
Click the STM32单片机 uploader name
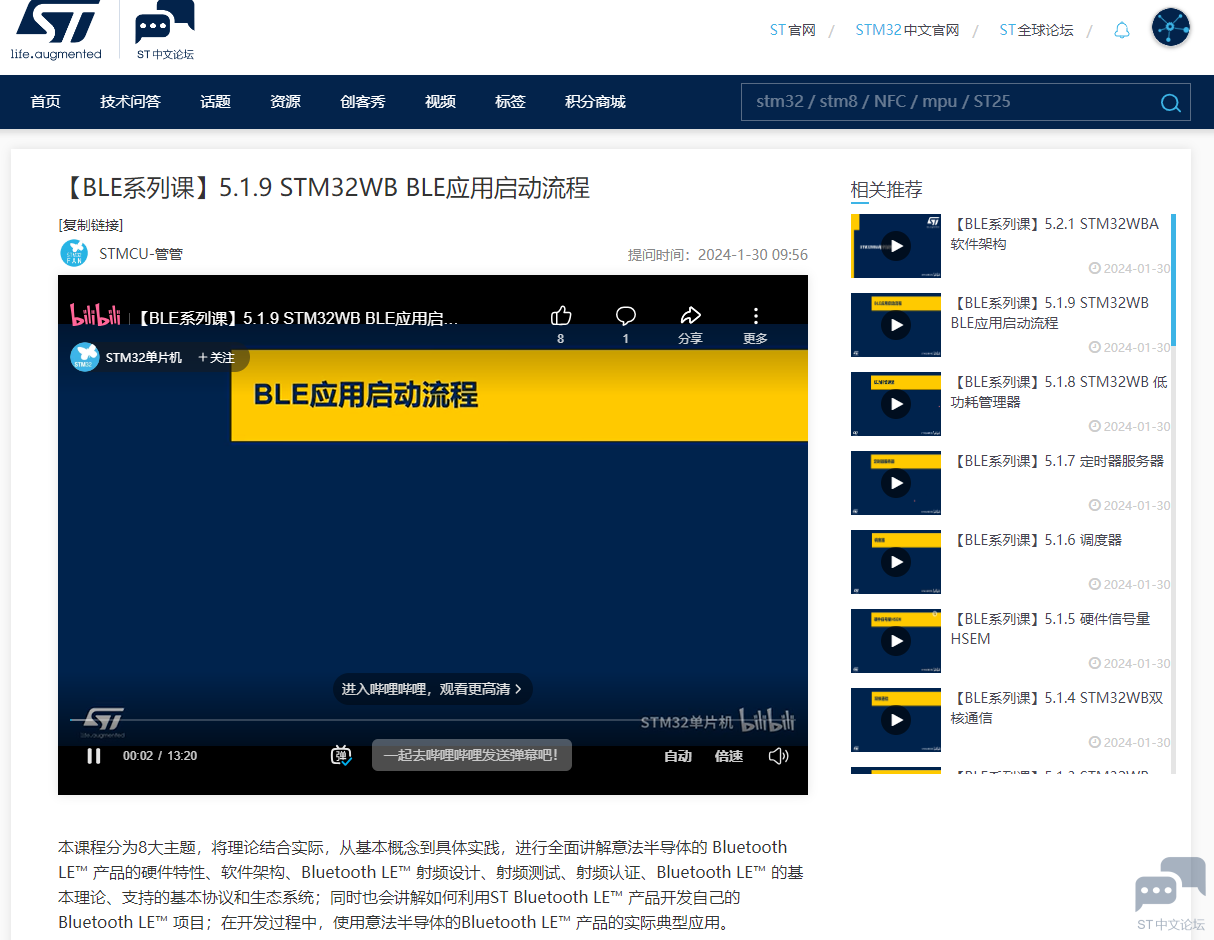coord(144,357)
